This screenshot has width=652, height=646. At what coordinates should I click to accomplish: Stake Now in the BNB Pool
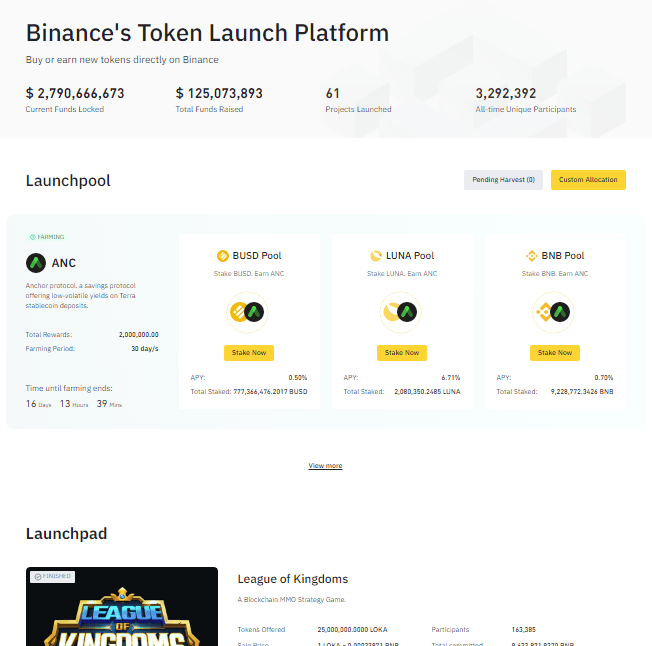[x=555, y=353]
